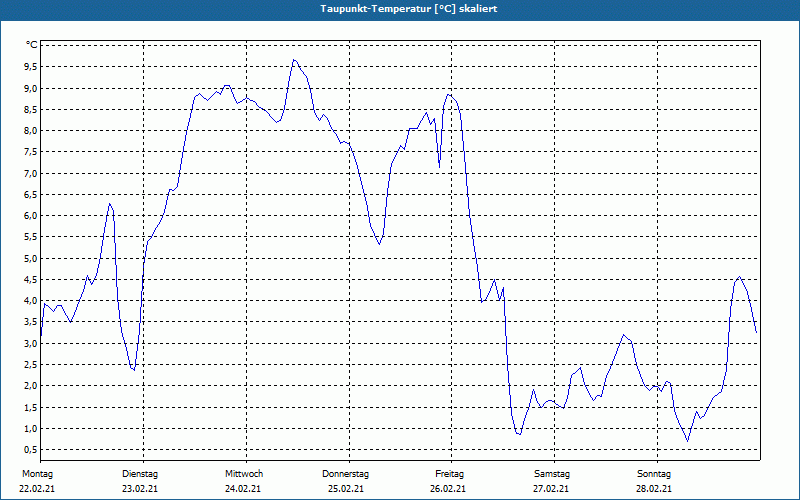Image resolution: width=800 pixels, height=500 pixels.
Task: Click the '9,5' y-axis value
Action: (x=31, y=66)
